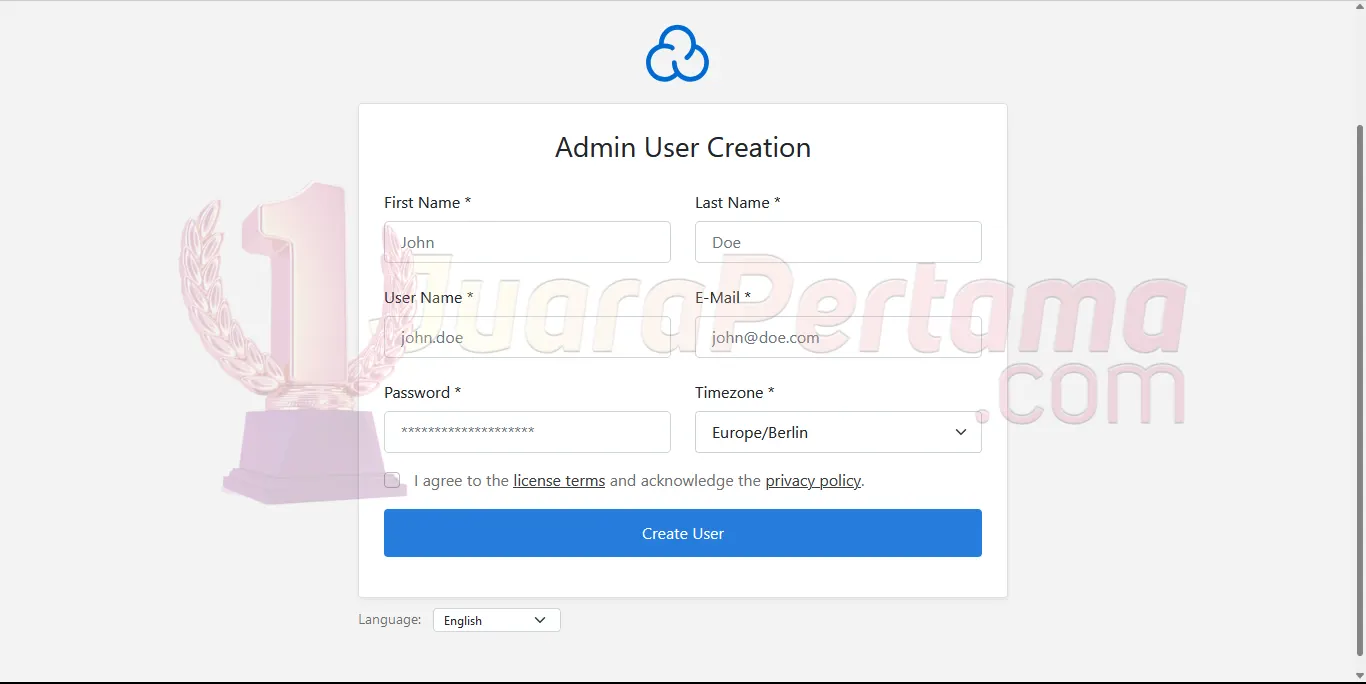
Task: Open the "license terms" link
Action: point(558,480)
